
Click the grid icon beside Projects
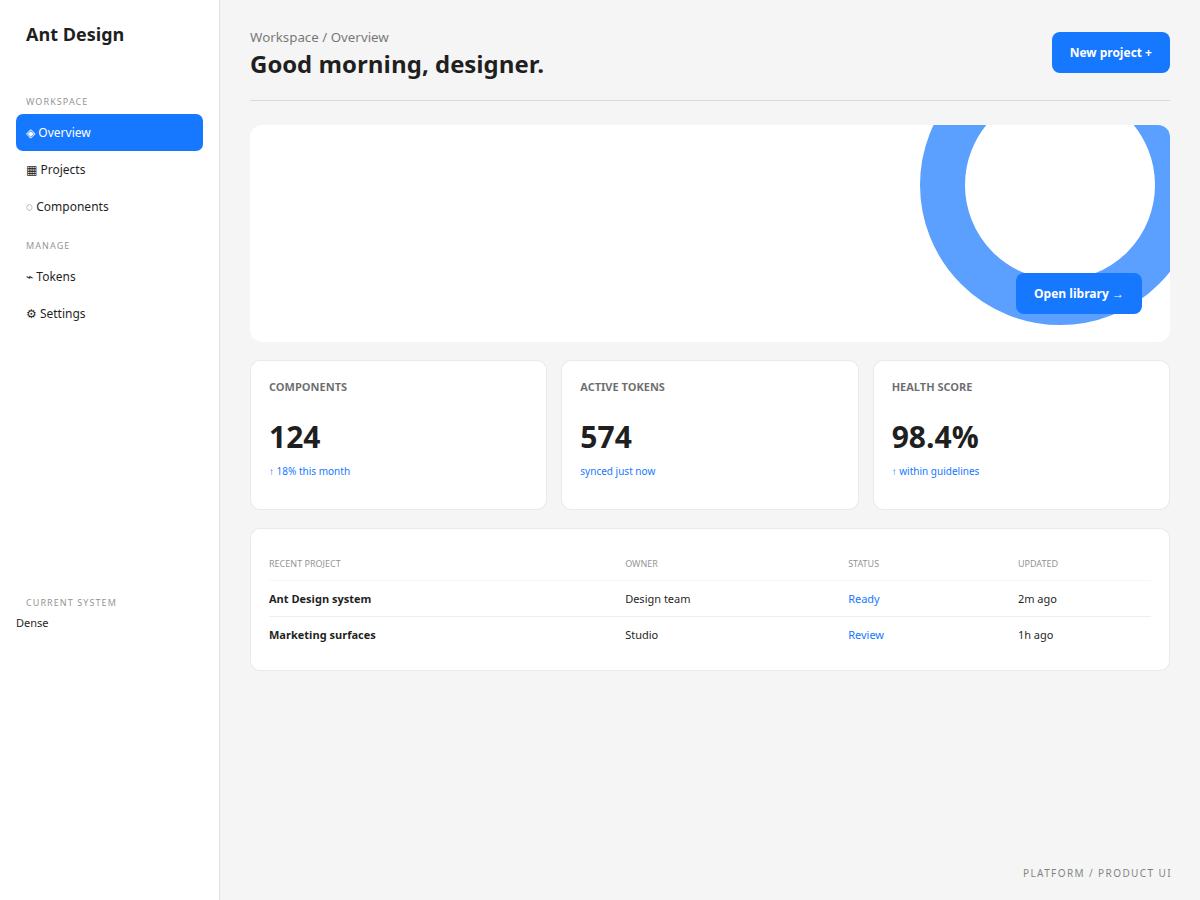pos(31,170)
